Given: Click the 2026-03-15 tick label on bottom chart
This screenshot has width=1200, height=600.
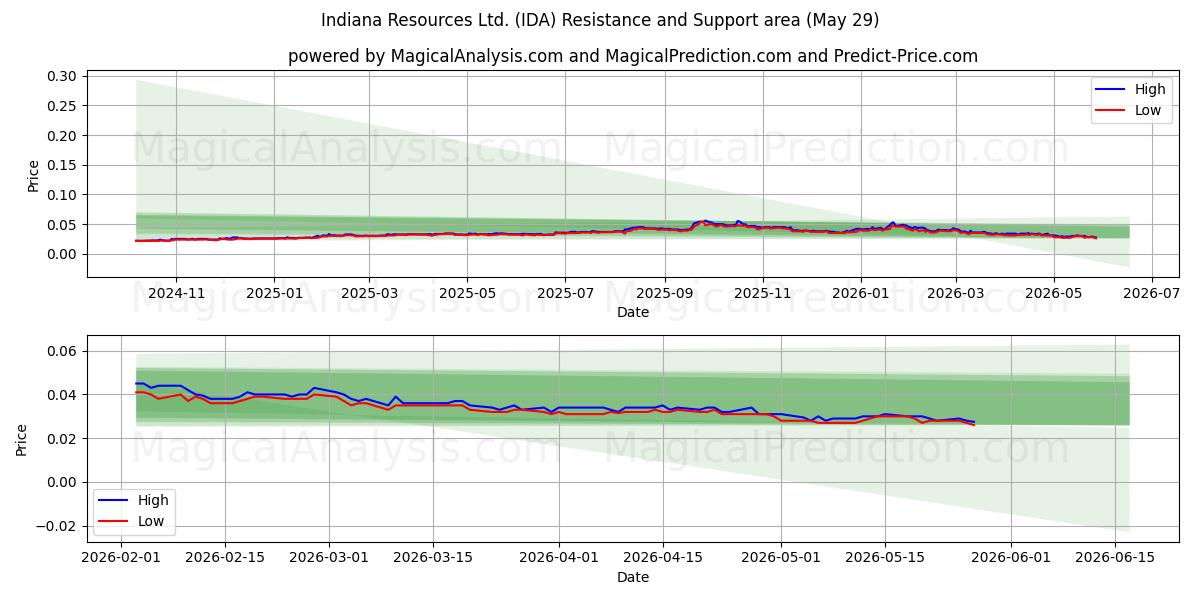Looking at the screenshot, I should [x=433, y=559].
